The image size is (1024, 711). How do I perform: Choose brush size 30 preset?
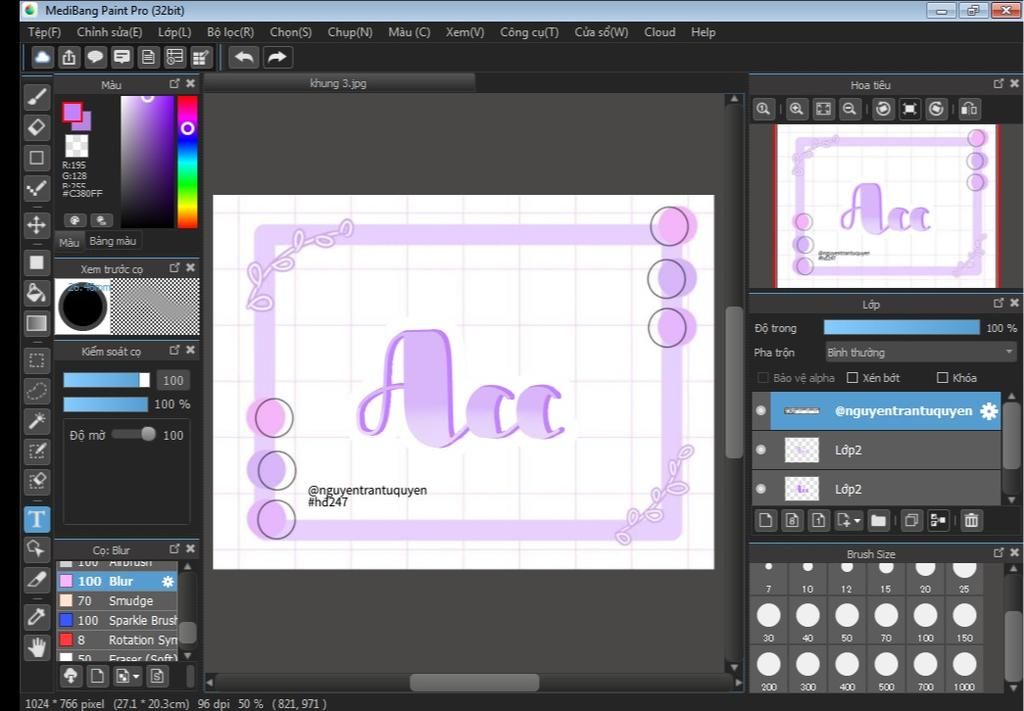[769, 621]
